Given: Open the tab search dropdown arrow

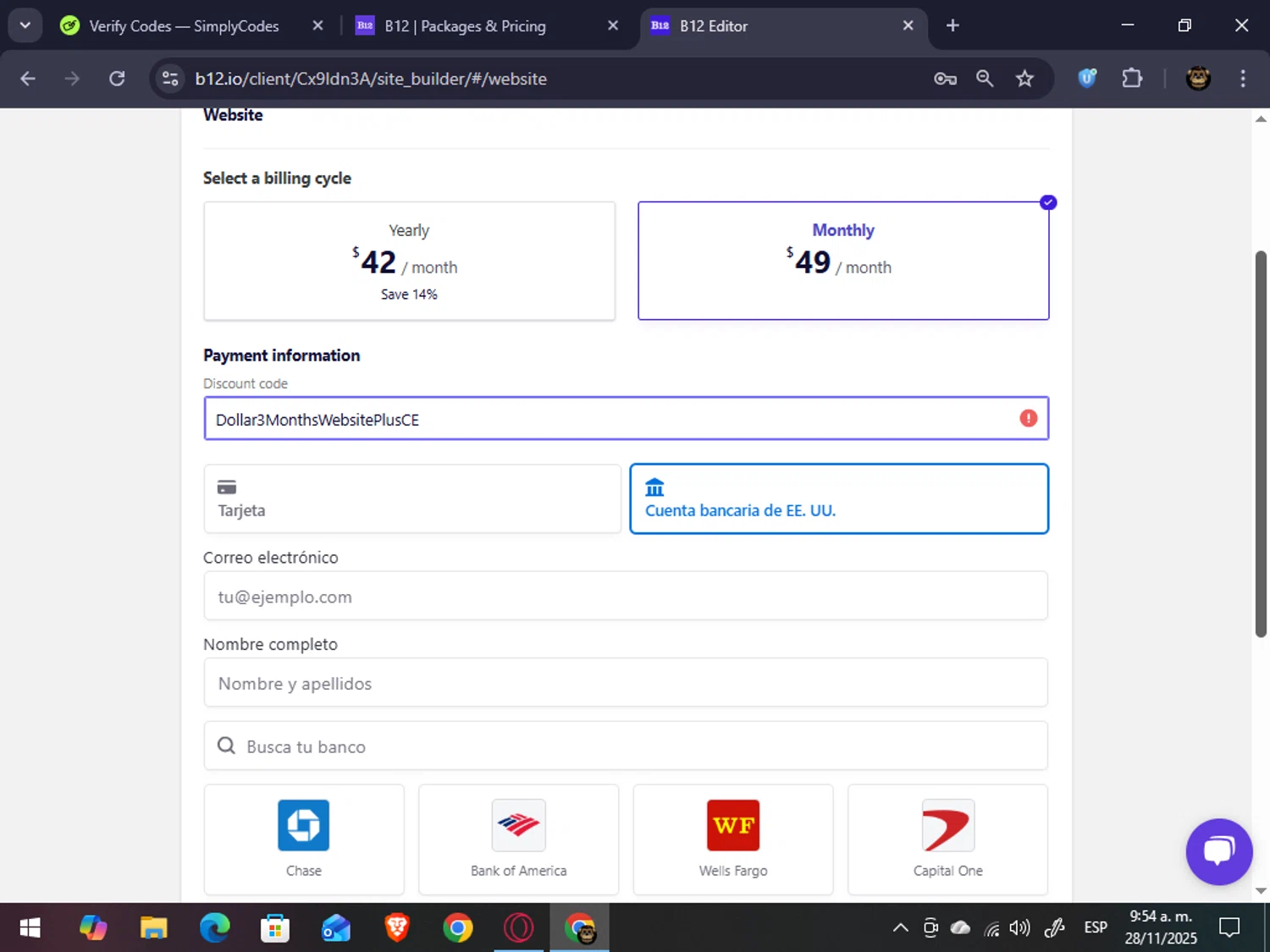Looking at the screenshot, I should pos(25,25).
